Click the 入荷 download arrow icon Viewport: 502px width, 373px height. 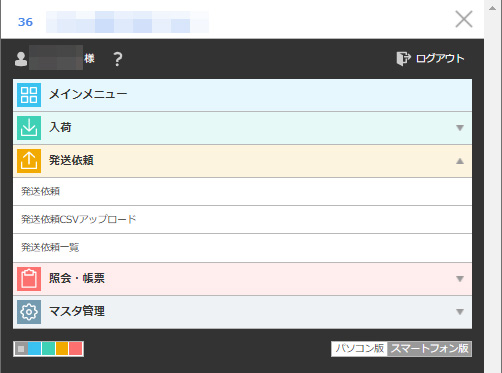29,128
